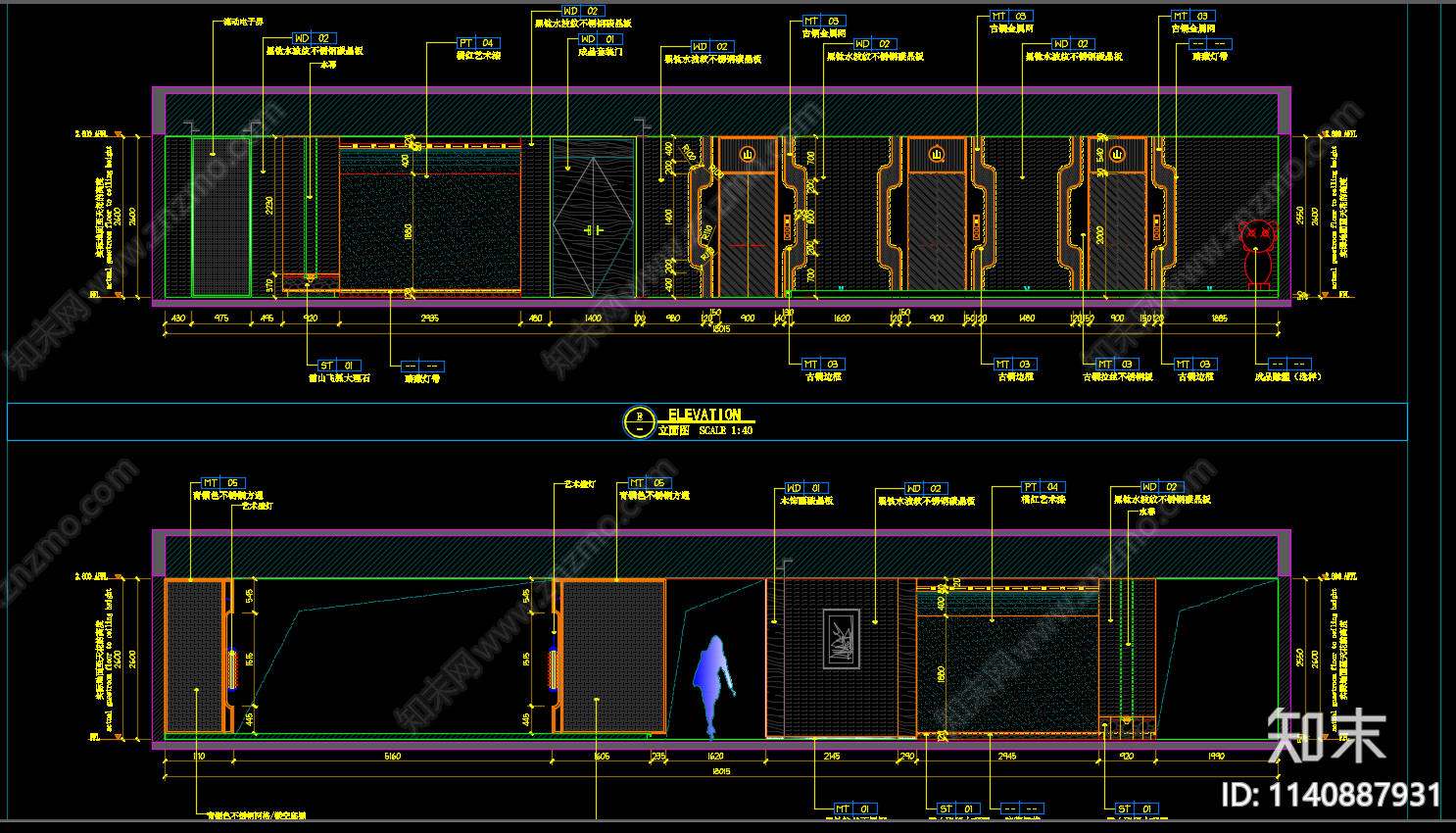This screenshot has height=833, width=1456.
Task: Click the PT 04 tag in lower elevation
Action: (x=1043, y=486)
